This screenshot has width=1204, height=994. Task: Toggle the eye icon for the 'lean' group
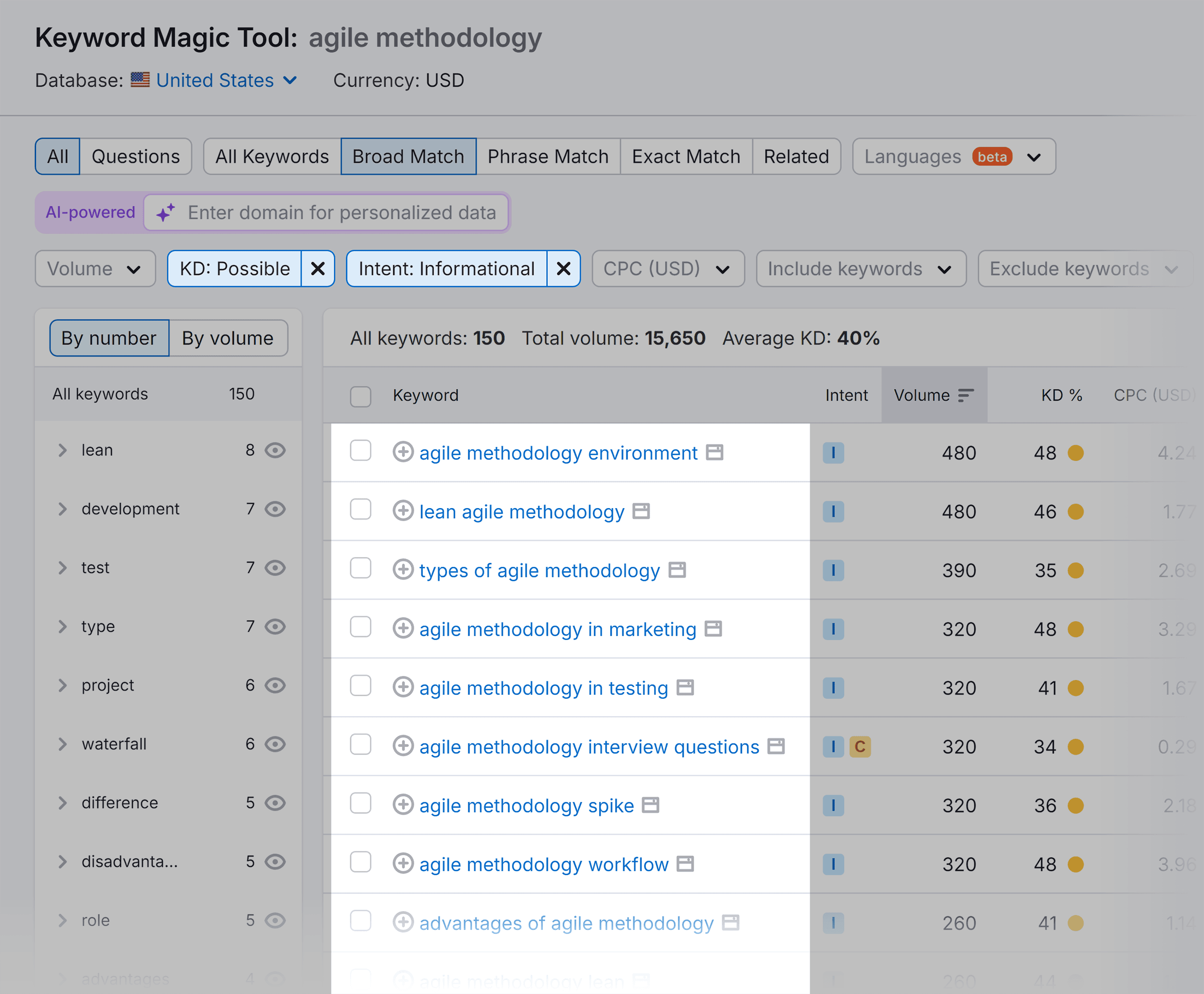pos(275,451)
